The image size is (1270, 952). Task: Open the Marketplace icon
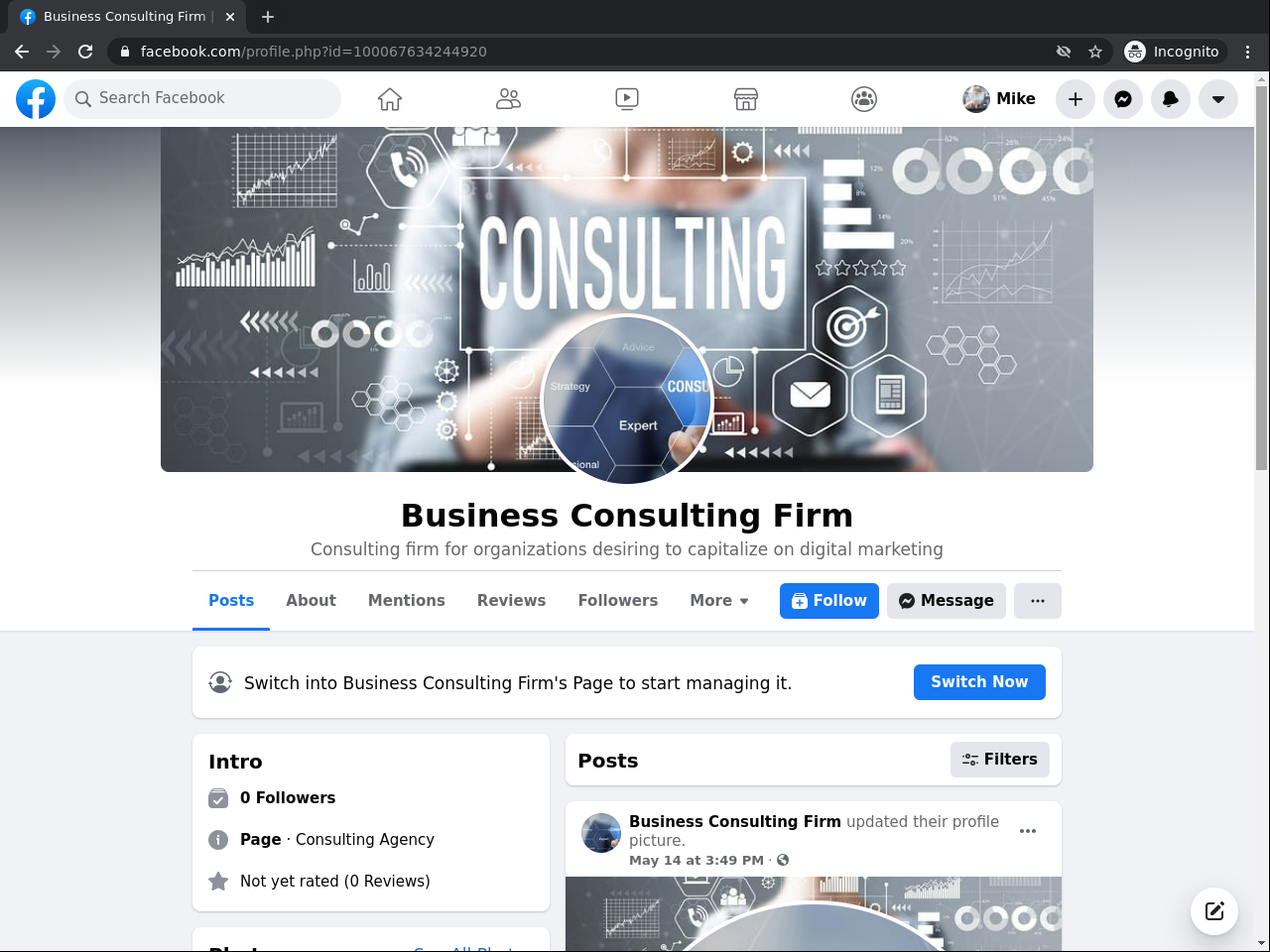pos(746,99)
